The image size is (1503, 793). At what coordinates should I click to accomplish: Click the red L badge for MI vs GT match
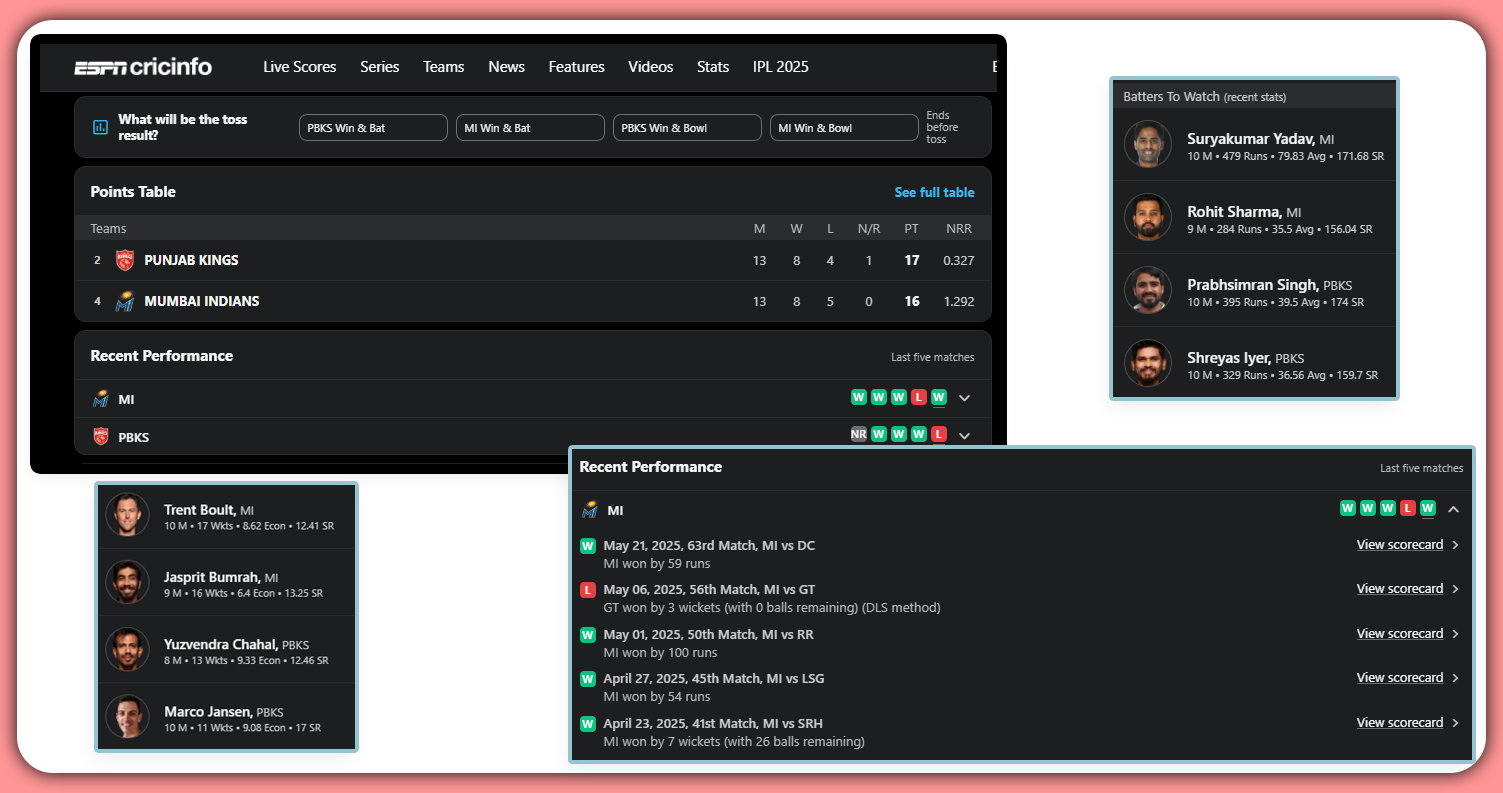[588, 590]
